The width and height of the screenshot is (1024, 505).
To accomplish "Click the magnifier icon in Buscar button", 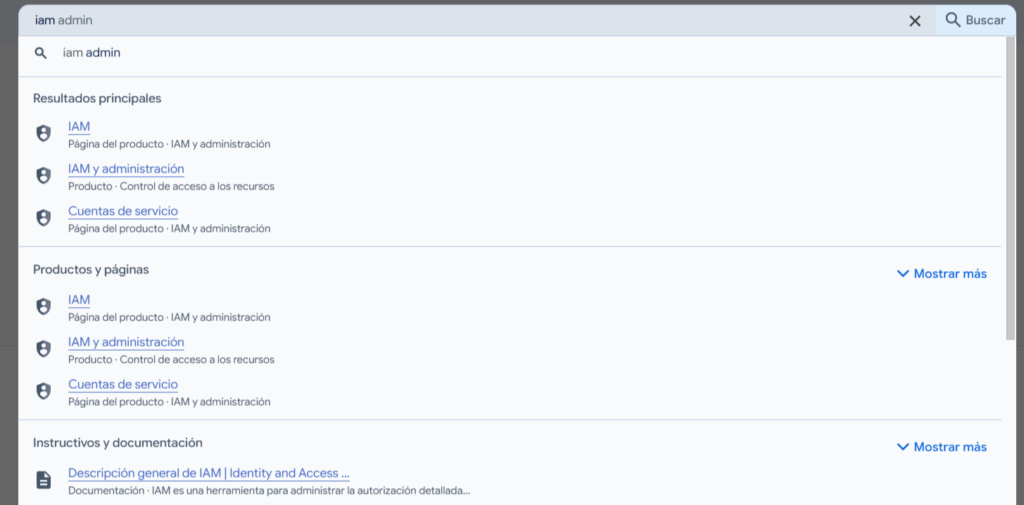I will point(953,20).
